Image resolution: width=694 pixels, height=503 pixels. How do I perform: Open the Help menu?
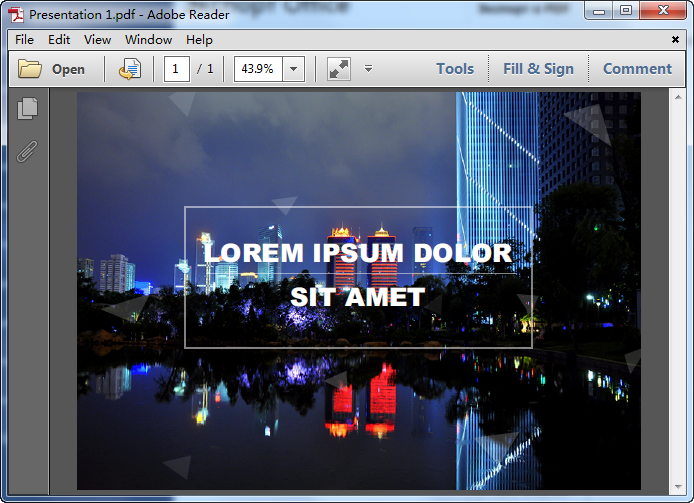pos(199,40)
